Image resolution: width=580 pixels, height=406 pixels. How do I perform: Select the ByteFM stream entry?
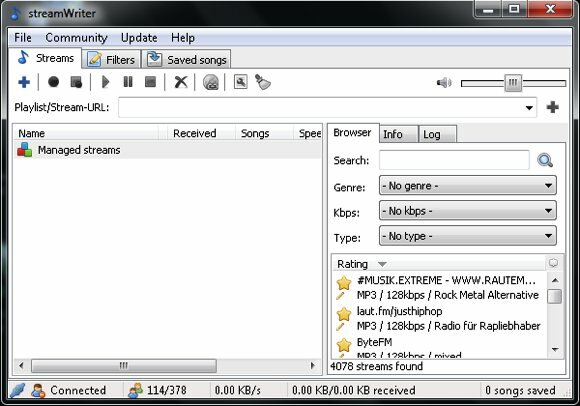click(439, 347)
